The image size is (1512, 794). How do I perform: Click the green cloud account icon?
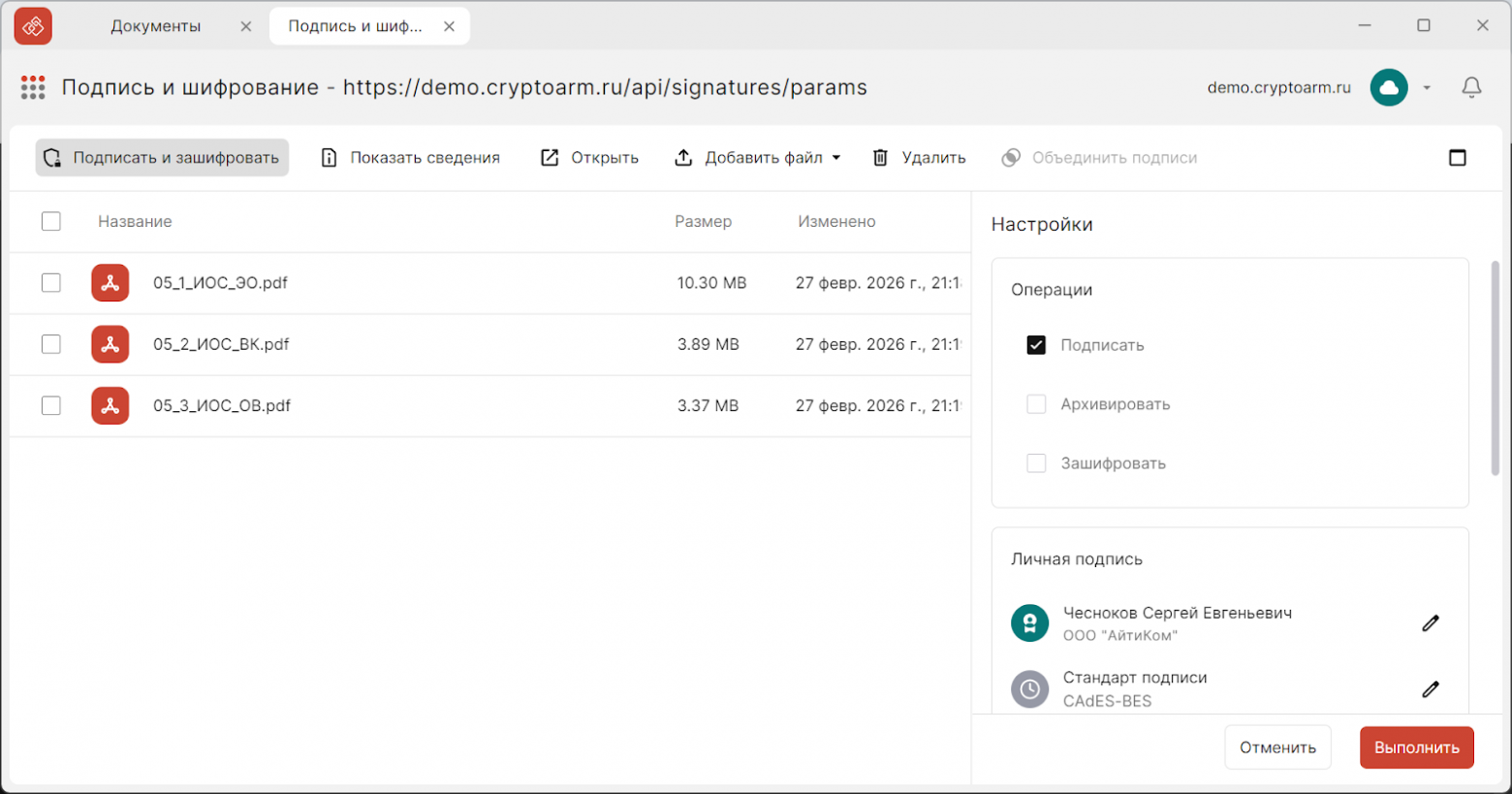coord(1388,88)
